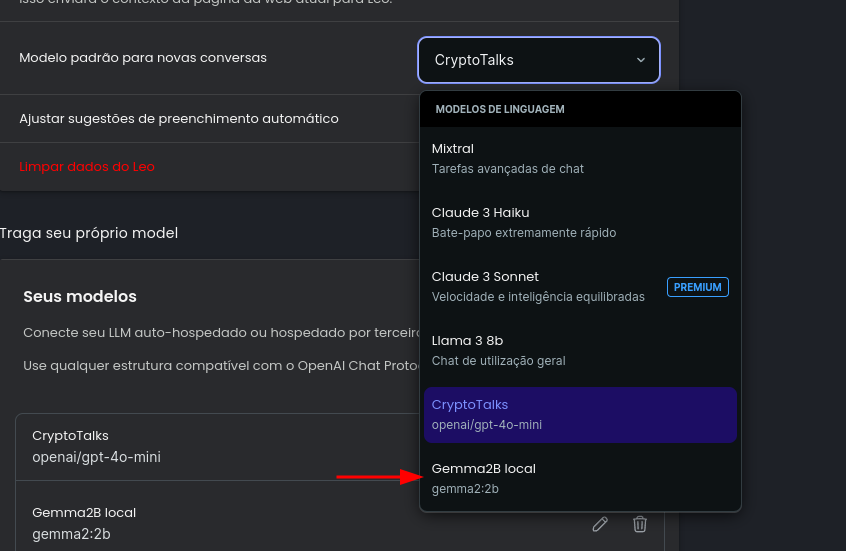Click the red arrow pointing at Gemma2B local
Viewport: 846px width, 551px height.
point(380,477)
